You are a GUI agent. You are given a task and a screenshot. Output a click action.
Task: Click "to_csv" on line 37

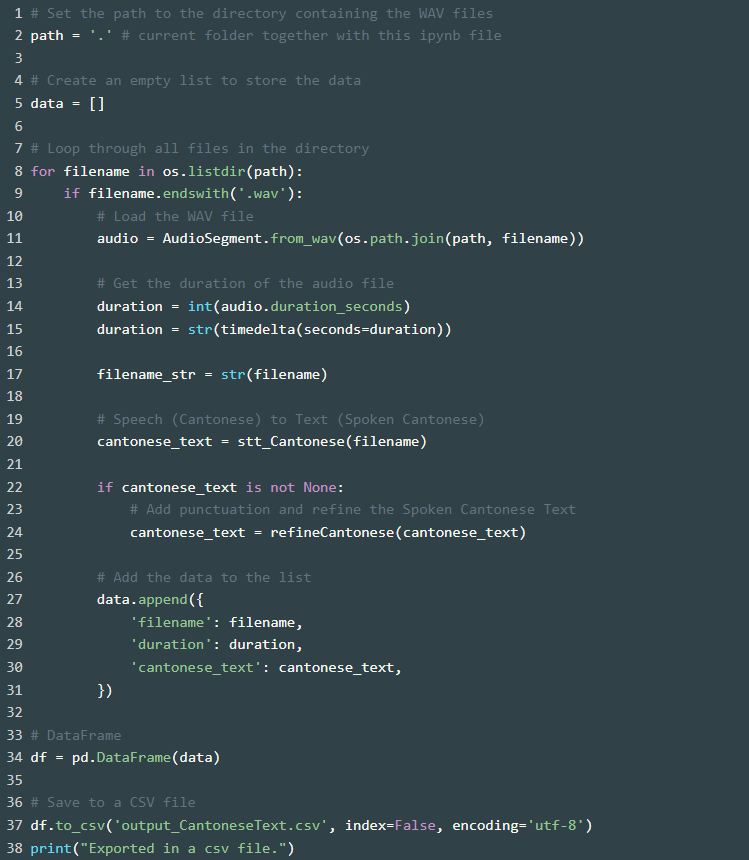tap(80, 825)
